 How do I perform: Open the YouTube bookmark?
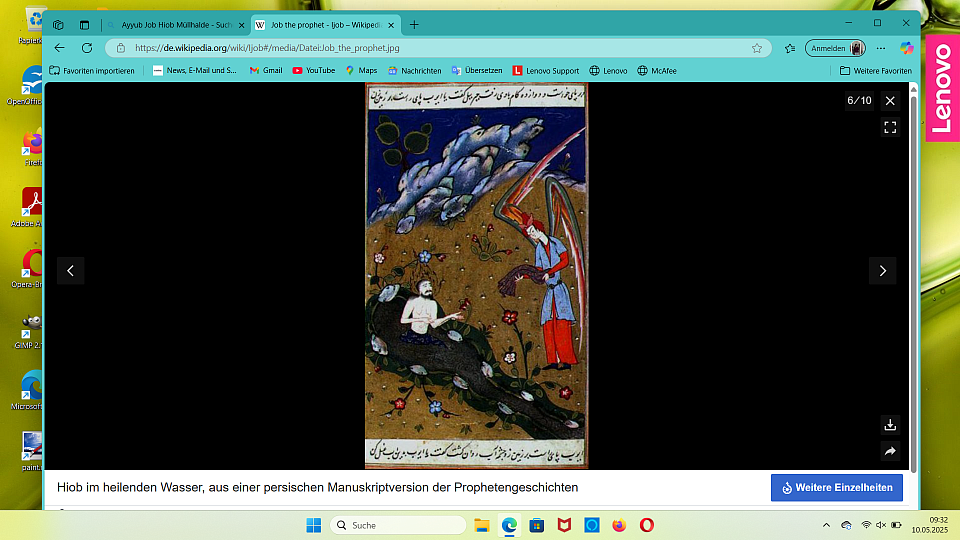tap(313, 70)
